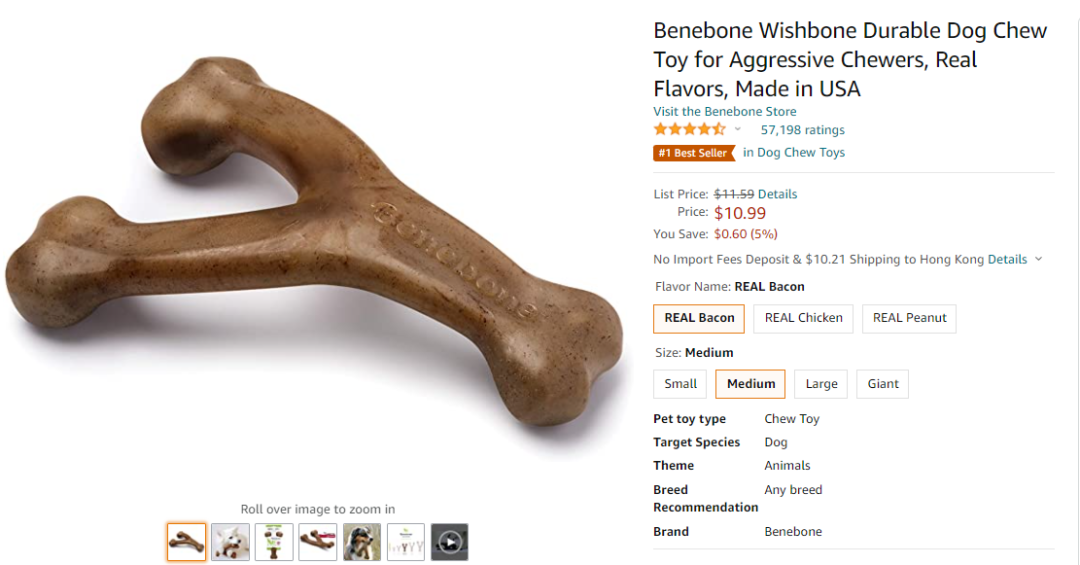Screen dimensions: 1080x565
Task: Open the 57,198 ratings link
Action: click(802, 130)
